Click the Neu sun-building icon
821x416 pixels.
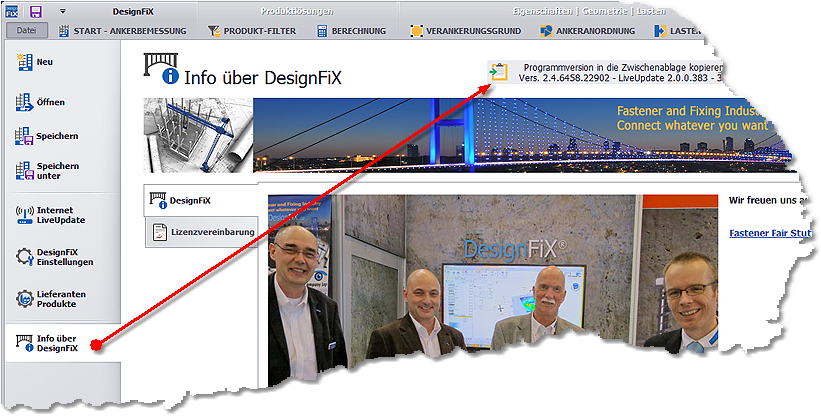coord(25,62)
